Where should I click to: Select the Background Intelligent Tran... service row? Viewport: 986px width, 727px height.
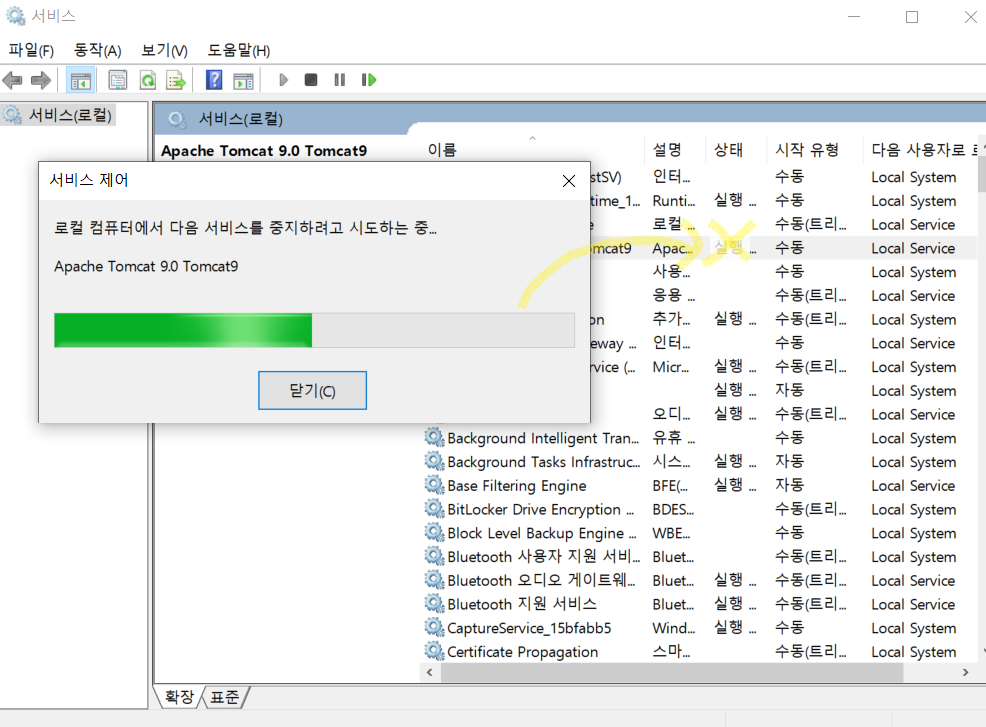[698, 438]
